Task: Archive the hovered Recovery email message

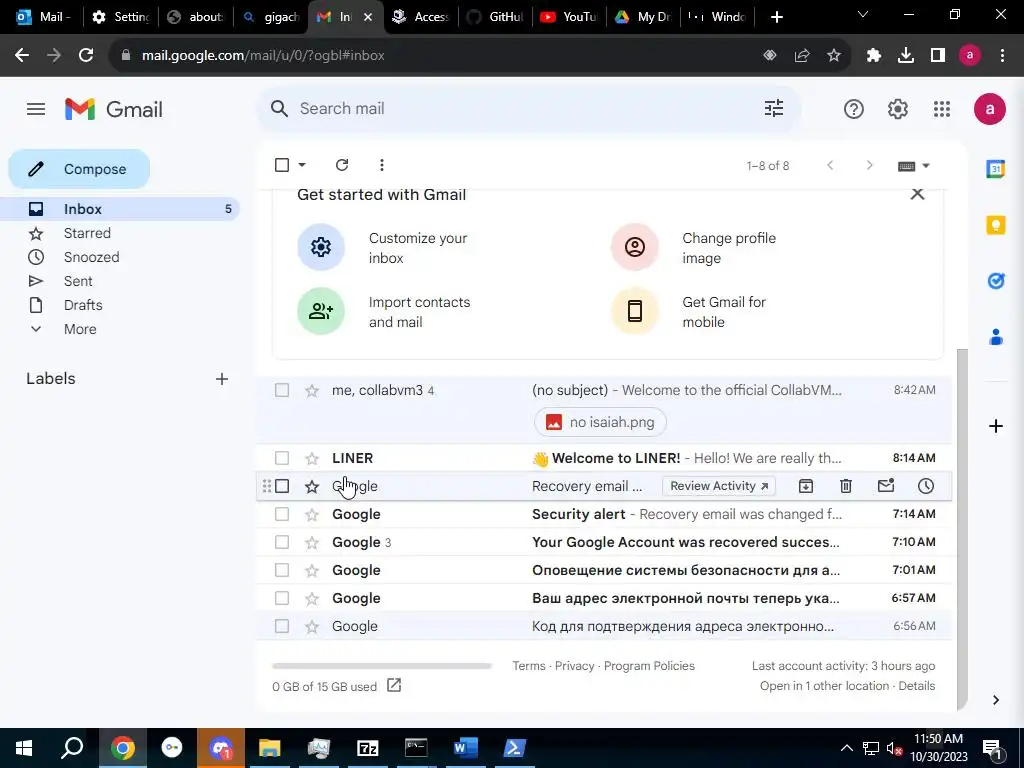Action: [x=806, y=486]
